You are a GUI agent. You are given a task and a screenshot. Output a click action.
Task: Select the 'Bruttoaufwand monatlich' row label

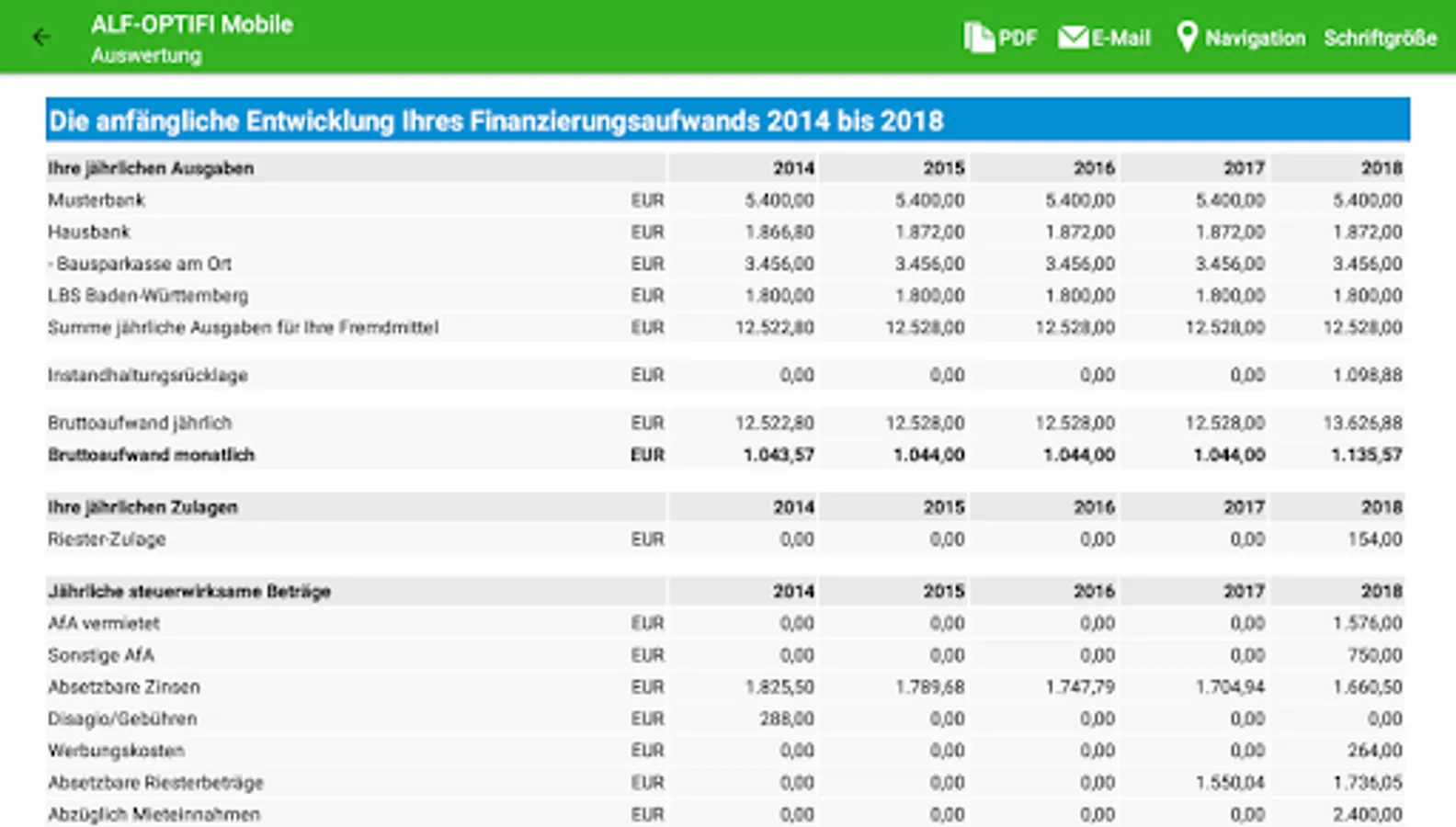pos(152,455)
